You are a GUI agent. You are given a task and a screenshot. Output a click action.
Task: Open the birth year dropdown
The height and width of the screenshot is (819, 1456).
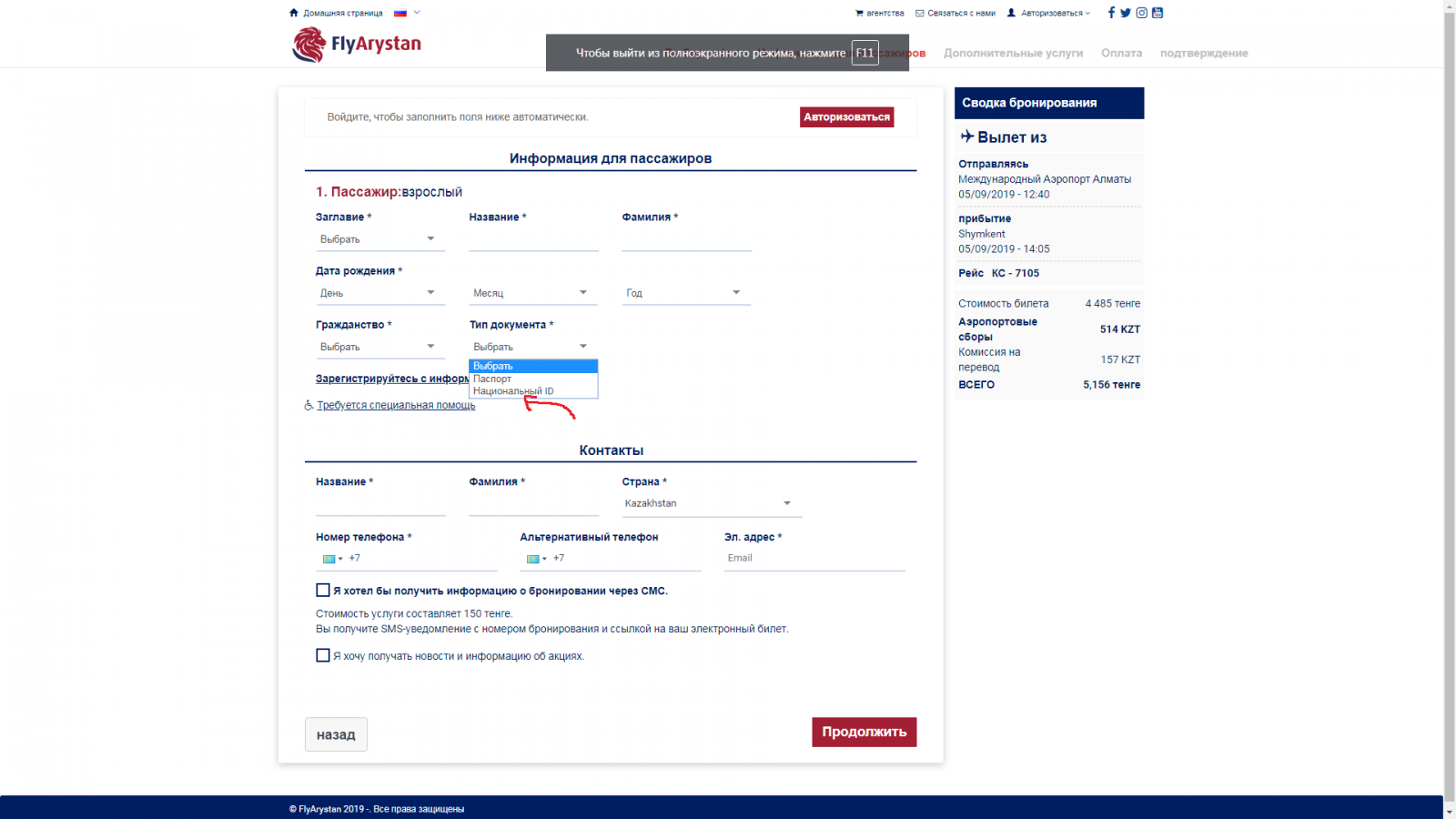(x=686, y=293)
